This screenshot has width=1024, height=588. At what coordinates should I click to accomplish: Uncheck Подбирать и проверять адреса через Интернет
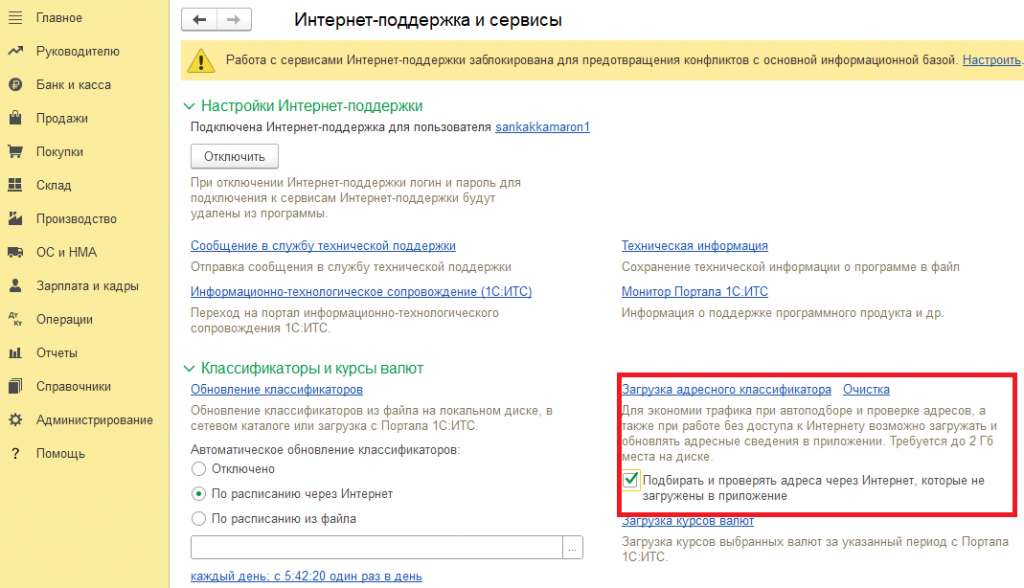click(630, 480)
